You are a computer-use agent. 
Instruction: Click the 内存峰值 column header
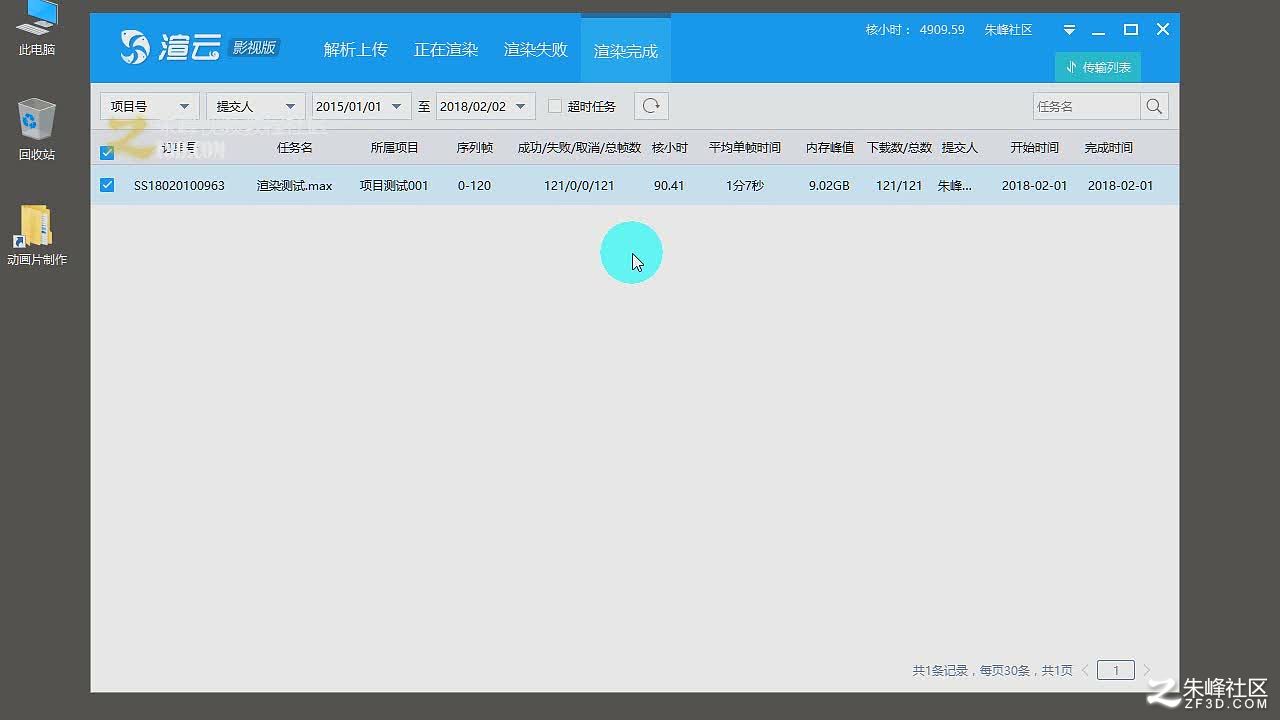830,148
